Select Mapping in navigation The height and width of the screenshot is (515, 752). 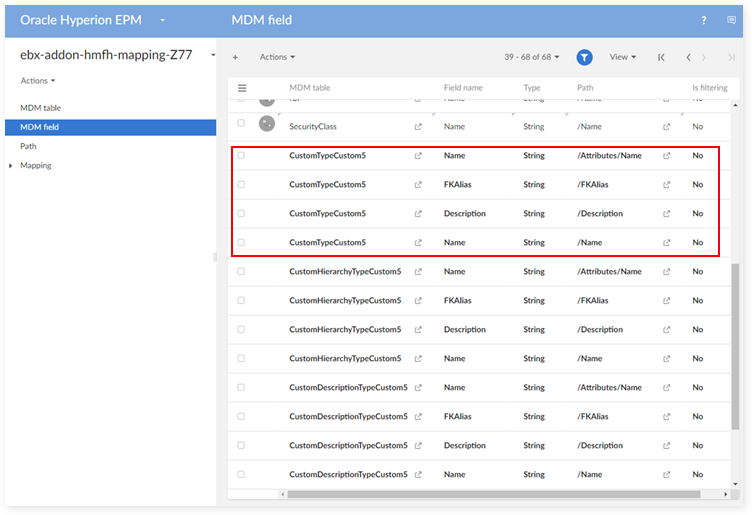click(35, 165)
